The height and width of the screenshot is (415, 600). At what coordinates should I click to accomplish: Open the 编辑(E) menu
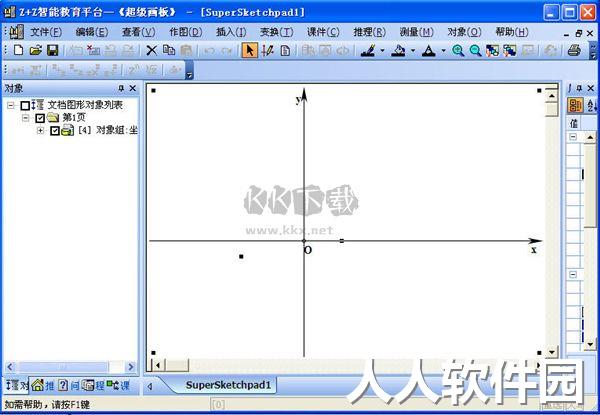coord(92,32)
